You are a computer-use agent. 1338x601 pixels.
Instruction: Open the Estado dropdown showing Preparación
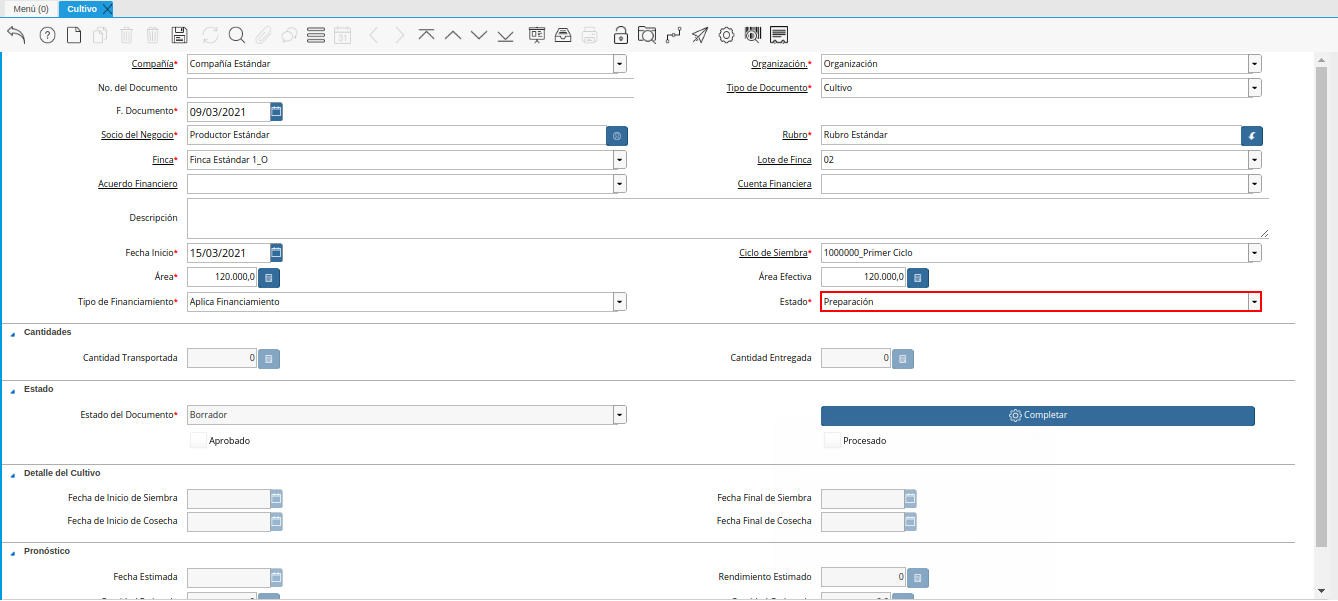pyautogui.click(x=1254, y=302)
